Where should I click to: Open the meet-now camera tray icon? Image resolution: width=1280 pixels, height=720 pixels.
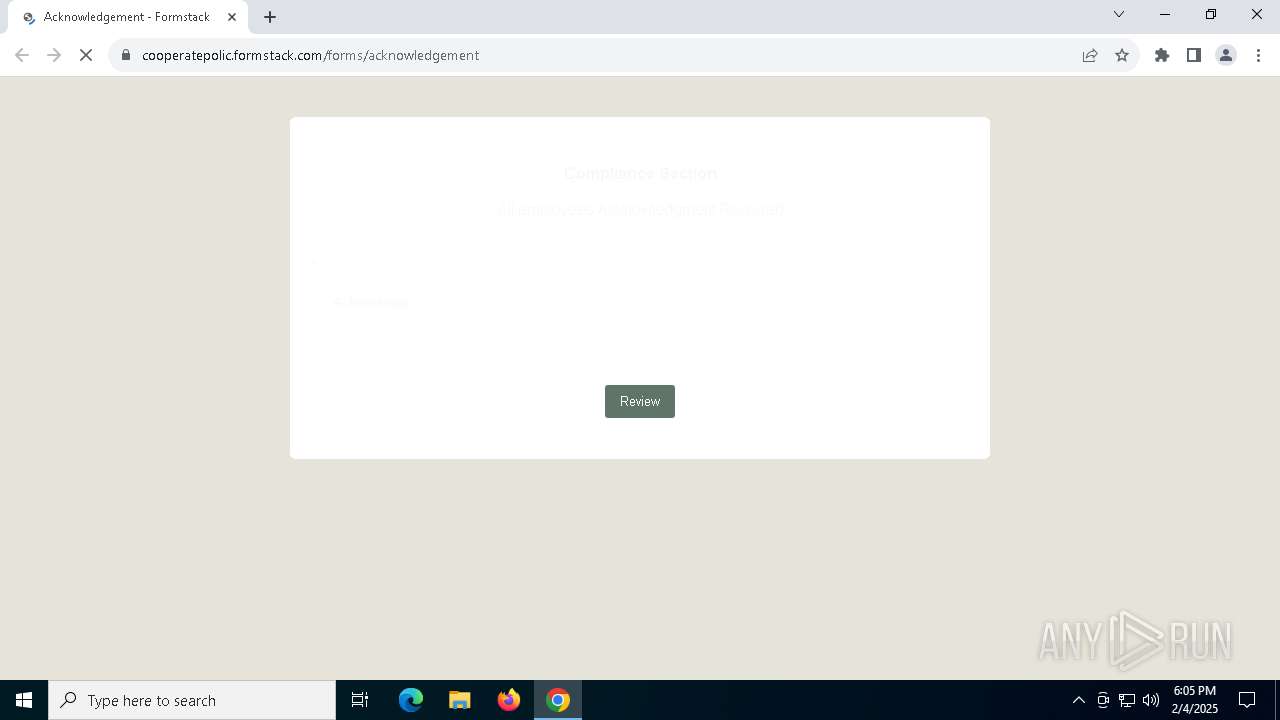coord(1103,700)
